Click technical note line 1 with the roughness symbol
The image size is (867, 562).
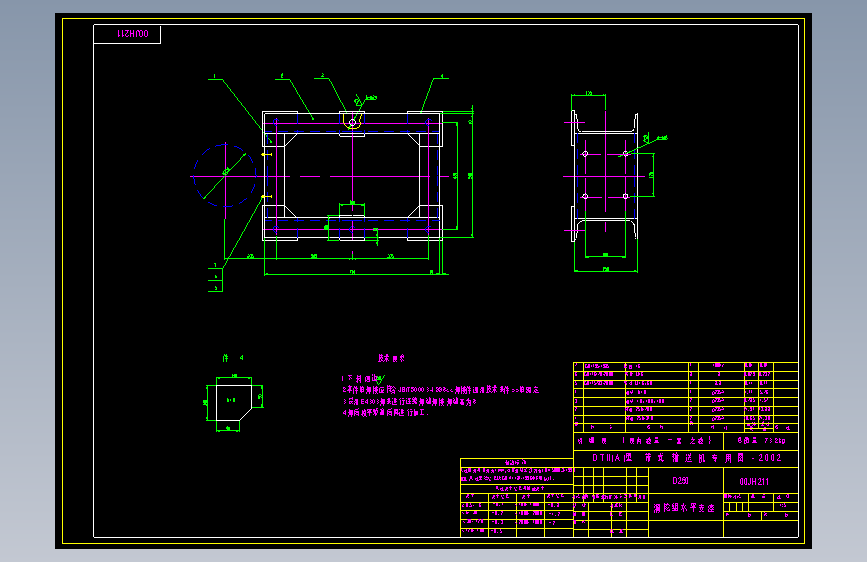pos(363,379)
